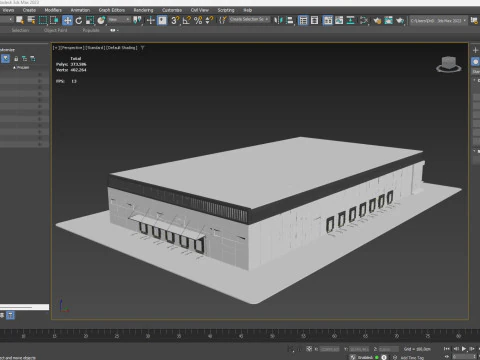Click the X coordinate input field
Image resolution: width=480 pixels, height=360 pixels.
click(x=330, y=349)
